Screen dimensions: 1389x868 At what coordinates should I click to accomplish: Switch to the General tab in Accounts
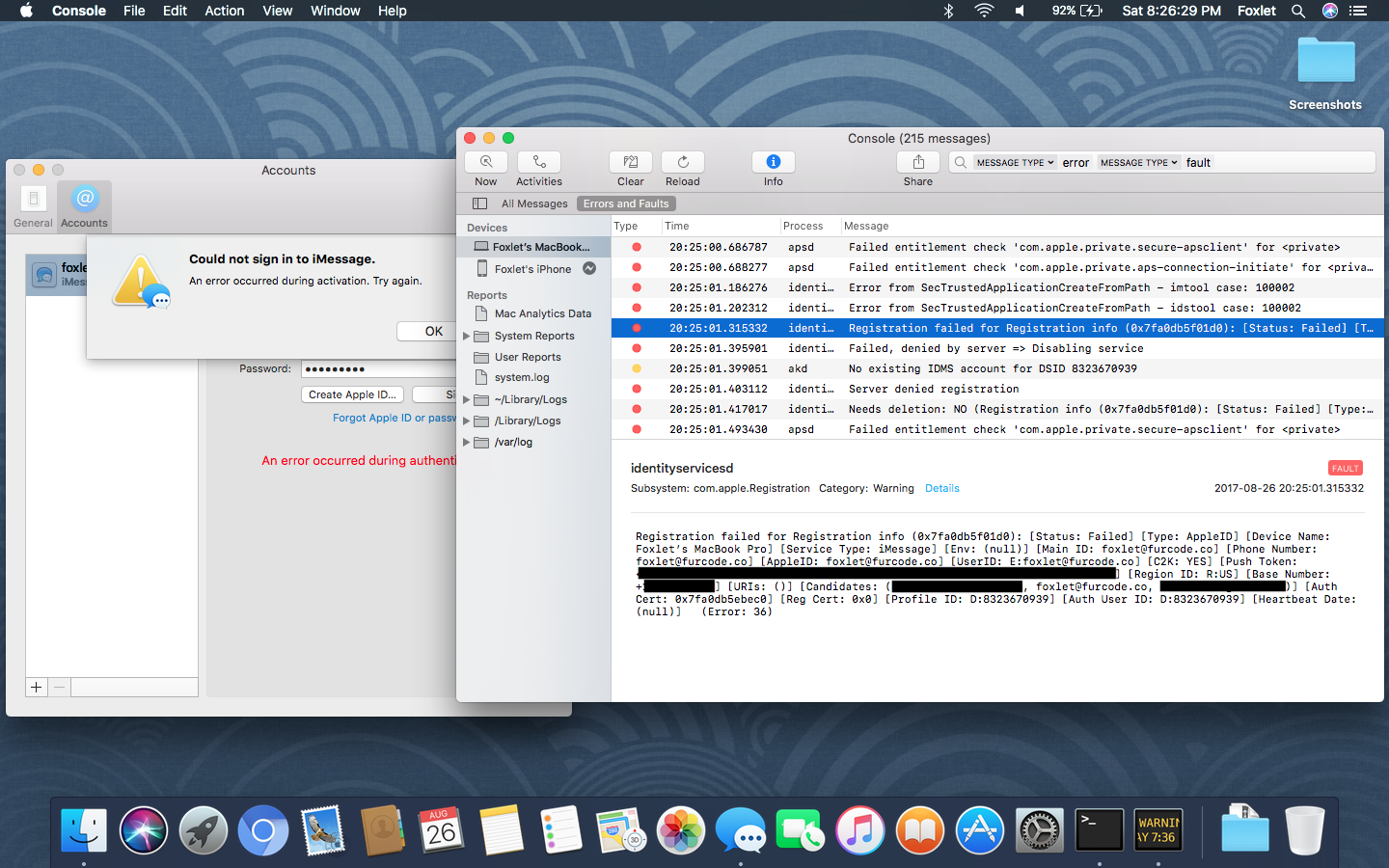33,205
